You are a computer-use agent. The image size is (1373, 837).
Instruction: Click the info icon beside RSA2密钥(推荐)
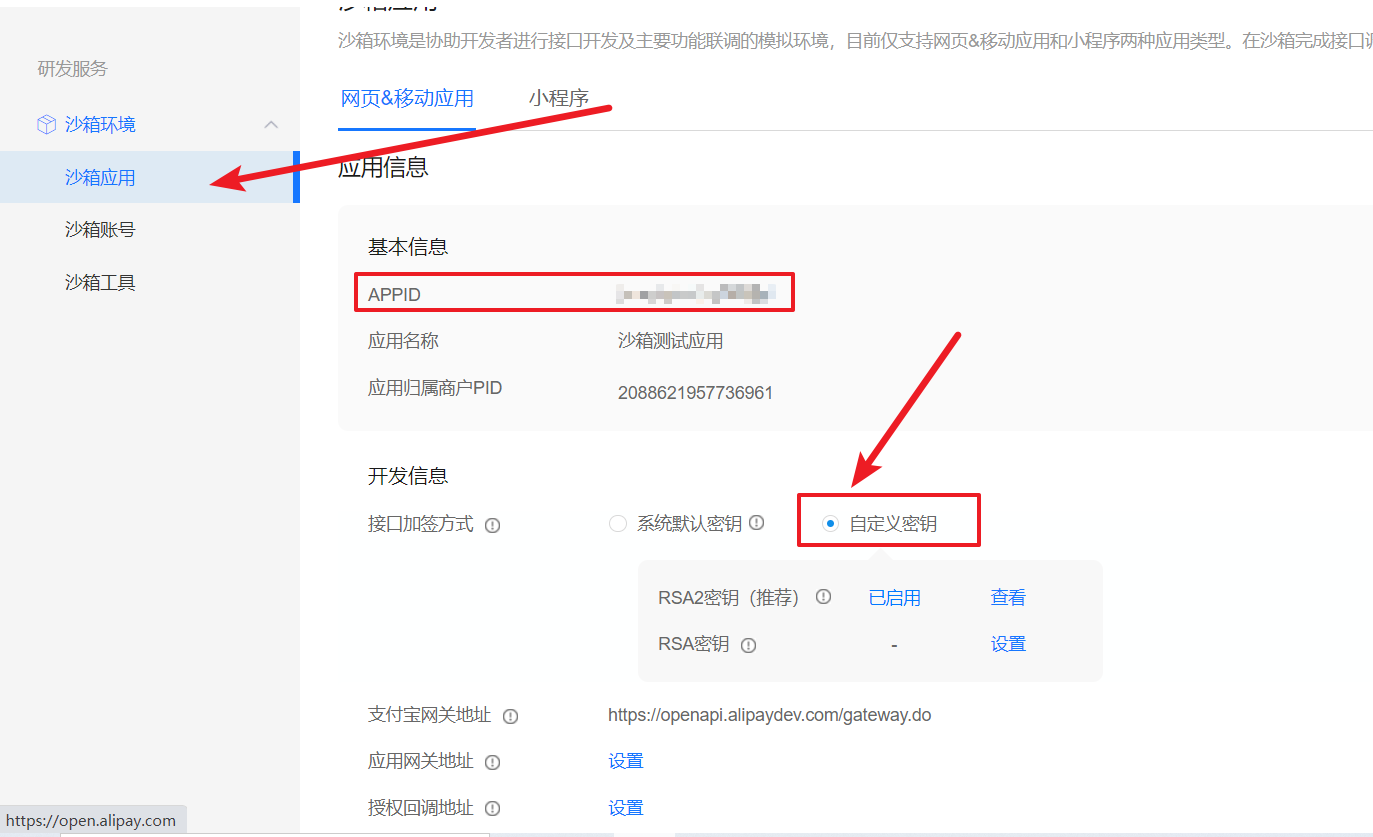pos(824,597)
